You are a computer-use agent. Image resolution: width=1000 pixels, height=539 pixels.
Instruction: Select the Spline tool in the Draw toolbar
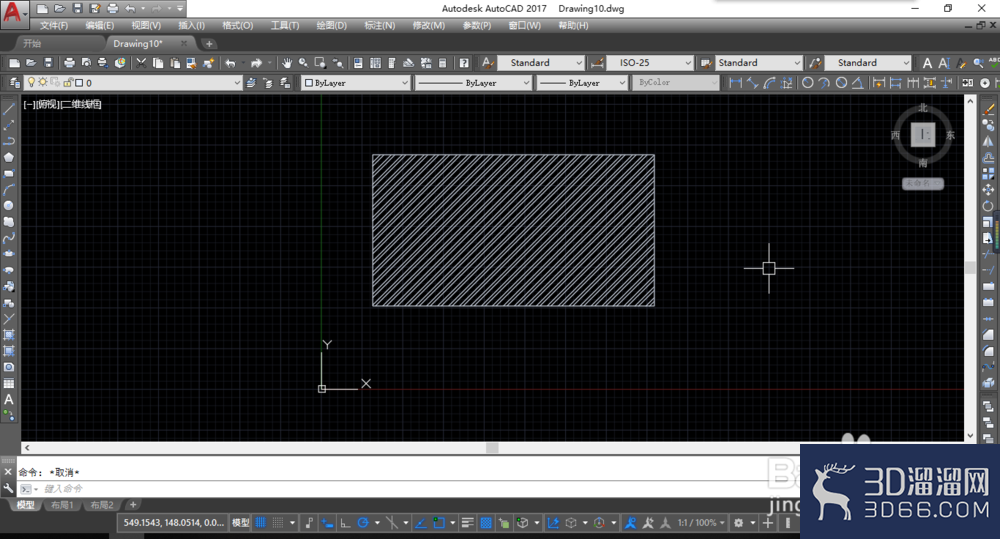(9, 238)
